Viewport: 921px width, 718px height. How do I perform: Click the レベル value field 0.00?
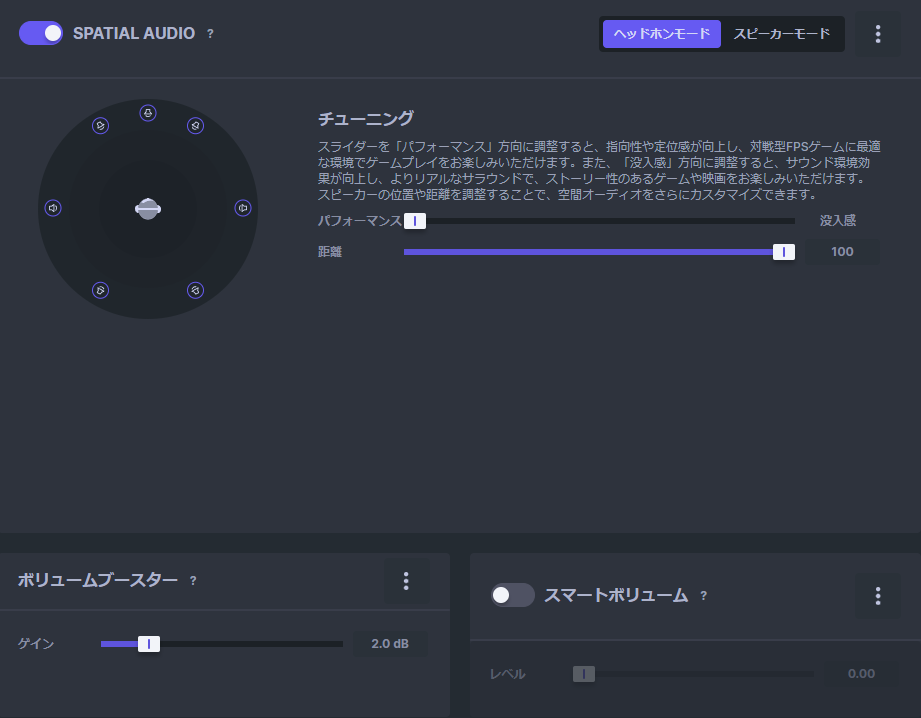pos(861,674)
